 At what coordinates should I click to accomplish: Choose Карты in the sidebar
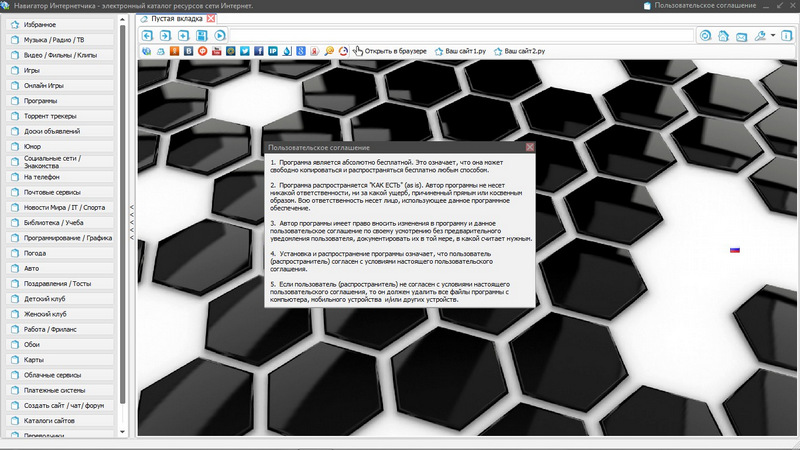(x=60, y=360)
